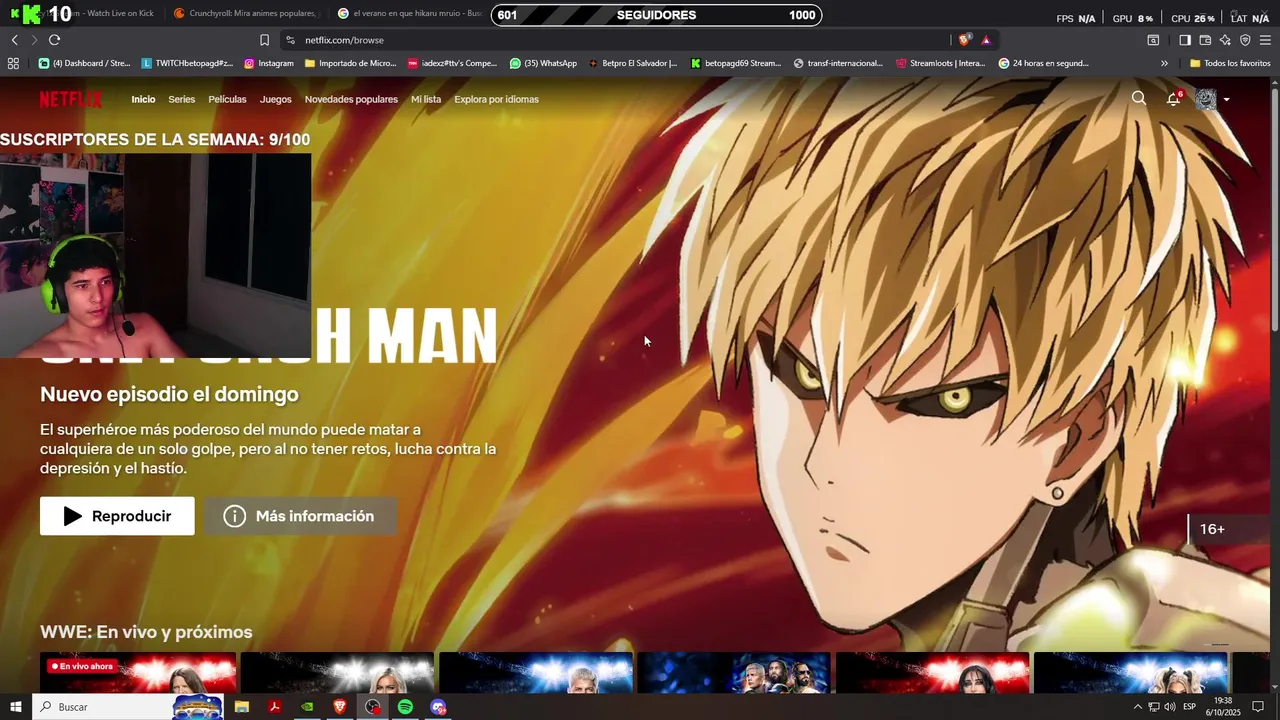Screen dimensions: 1280x720
Task: Open Importado de Micro... bookmark folder
Action: (350, 63)
